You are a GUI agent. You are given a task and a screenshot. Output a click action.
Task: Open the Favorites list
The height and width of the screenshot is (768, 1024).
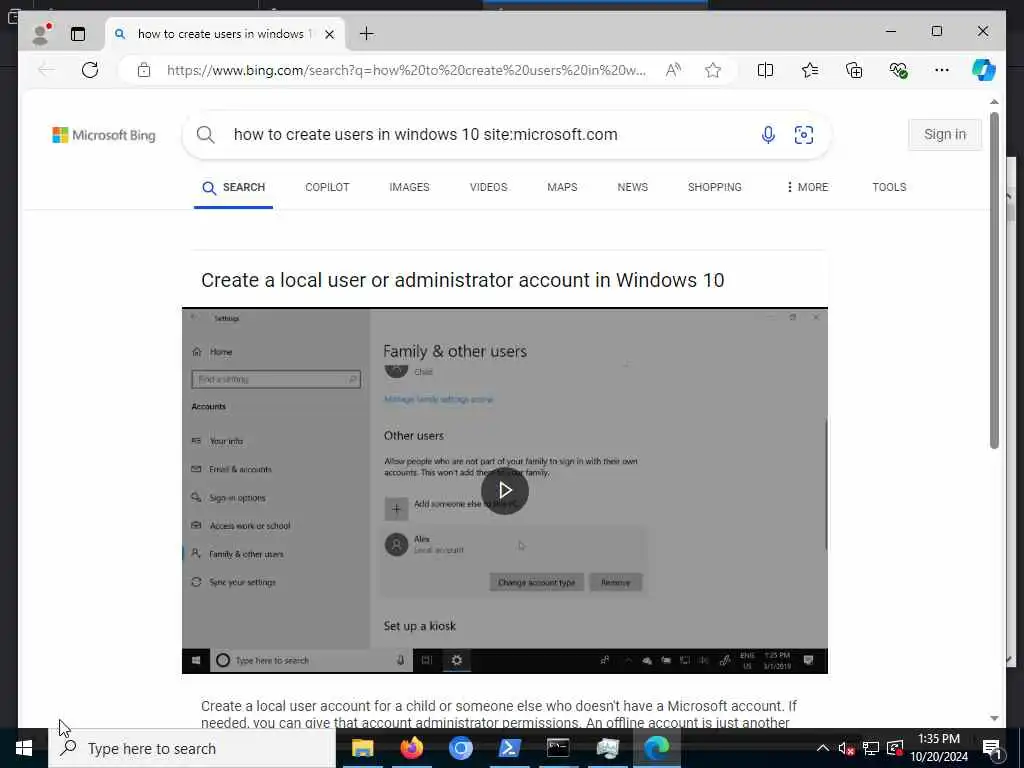click(810, 70)
